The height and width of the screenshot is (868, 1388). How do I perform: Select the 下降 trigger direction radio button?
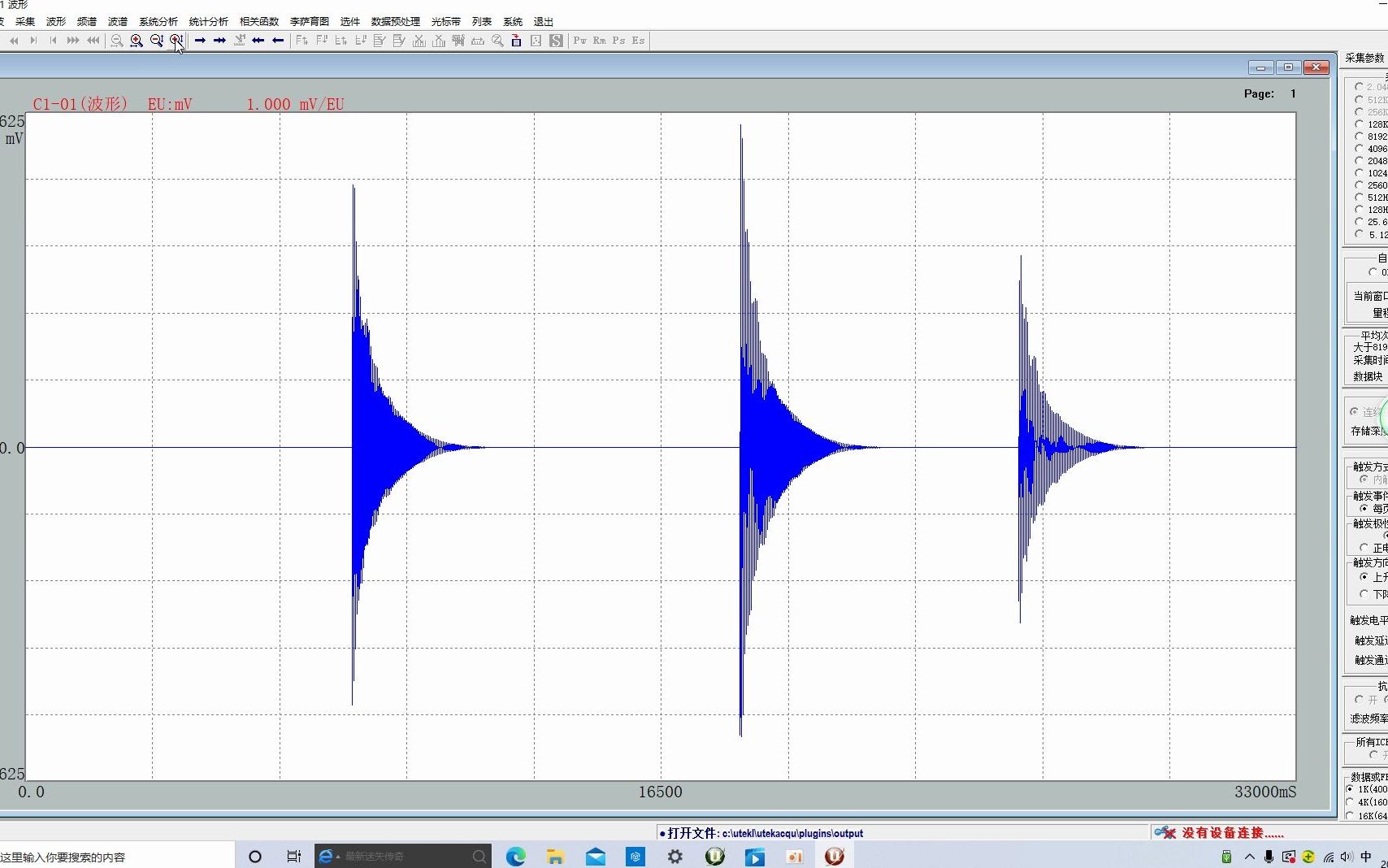pyautogui.click(x=1364, y=594)
